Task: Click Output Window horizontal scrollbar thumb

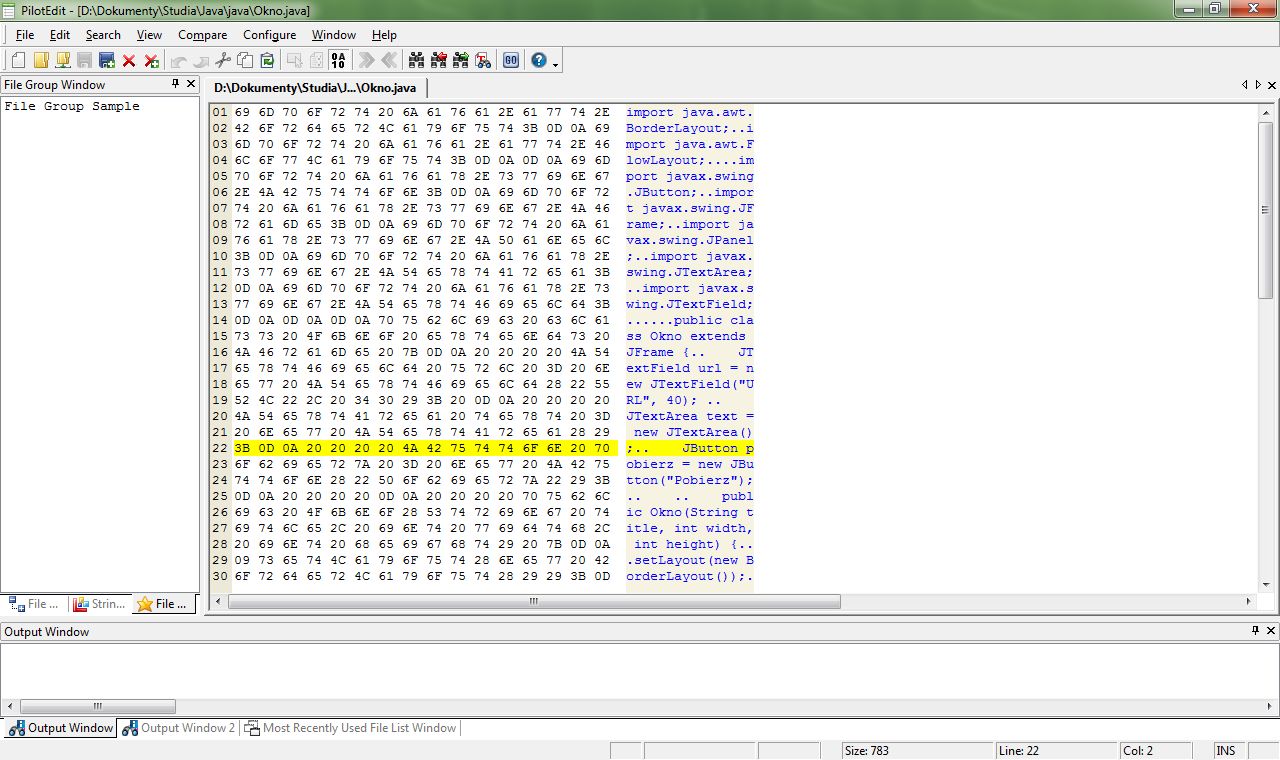Action: point(98,706)
